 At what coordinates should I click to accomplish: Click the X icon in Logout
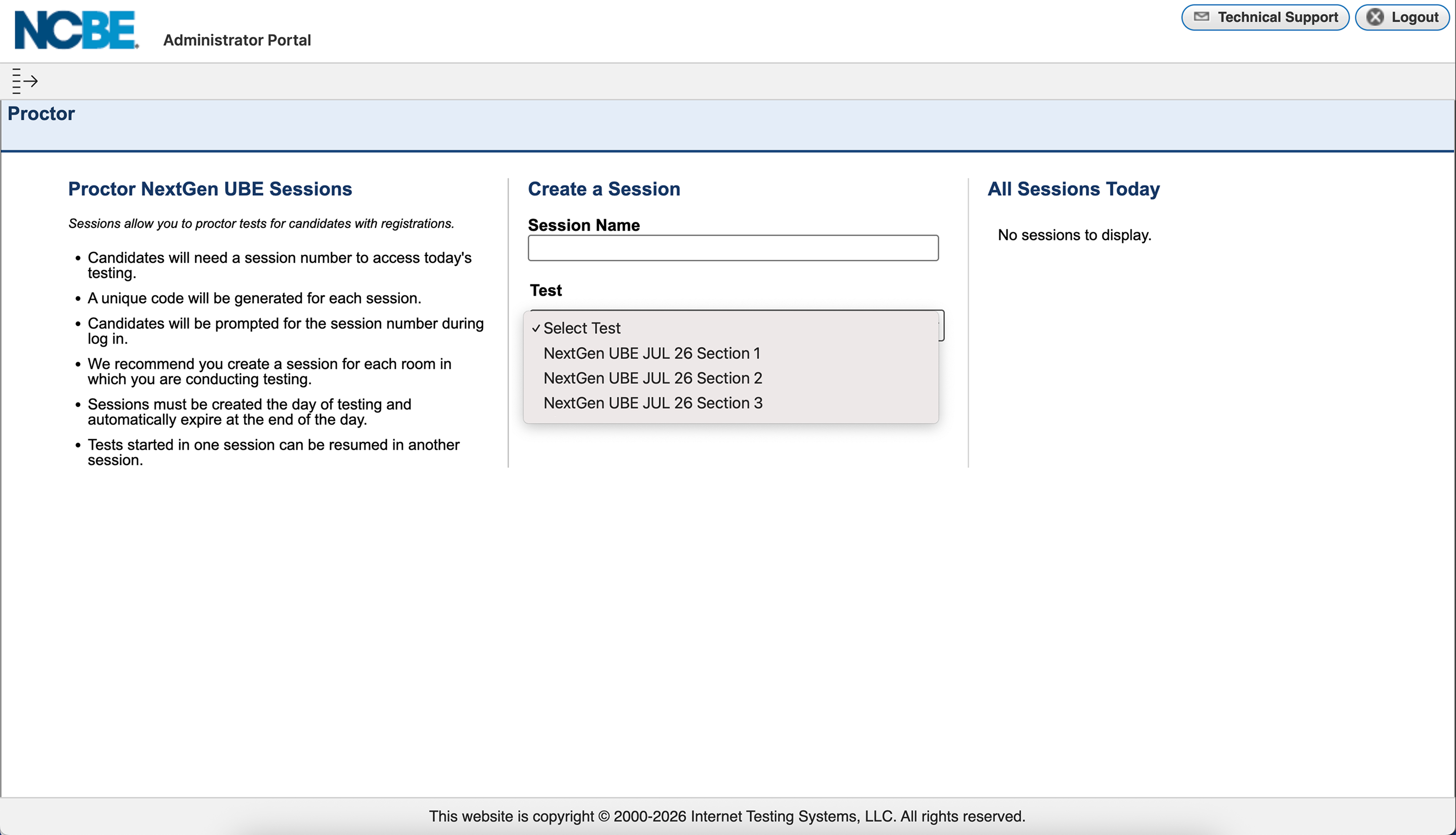coord(1375,17)
